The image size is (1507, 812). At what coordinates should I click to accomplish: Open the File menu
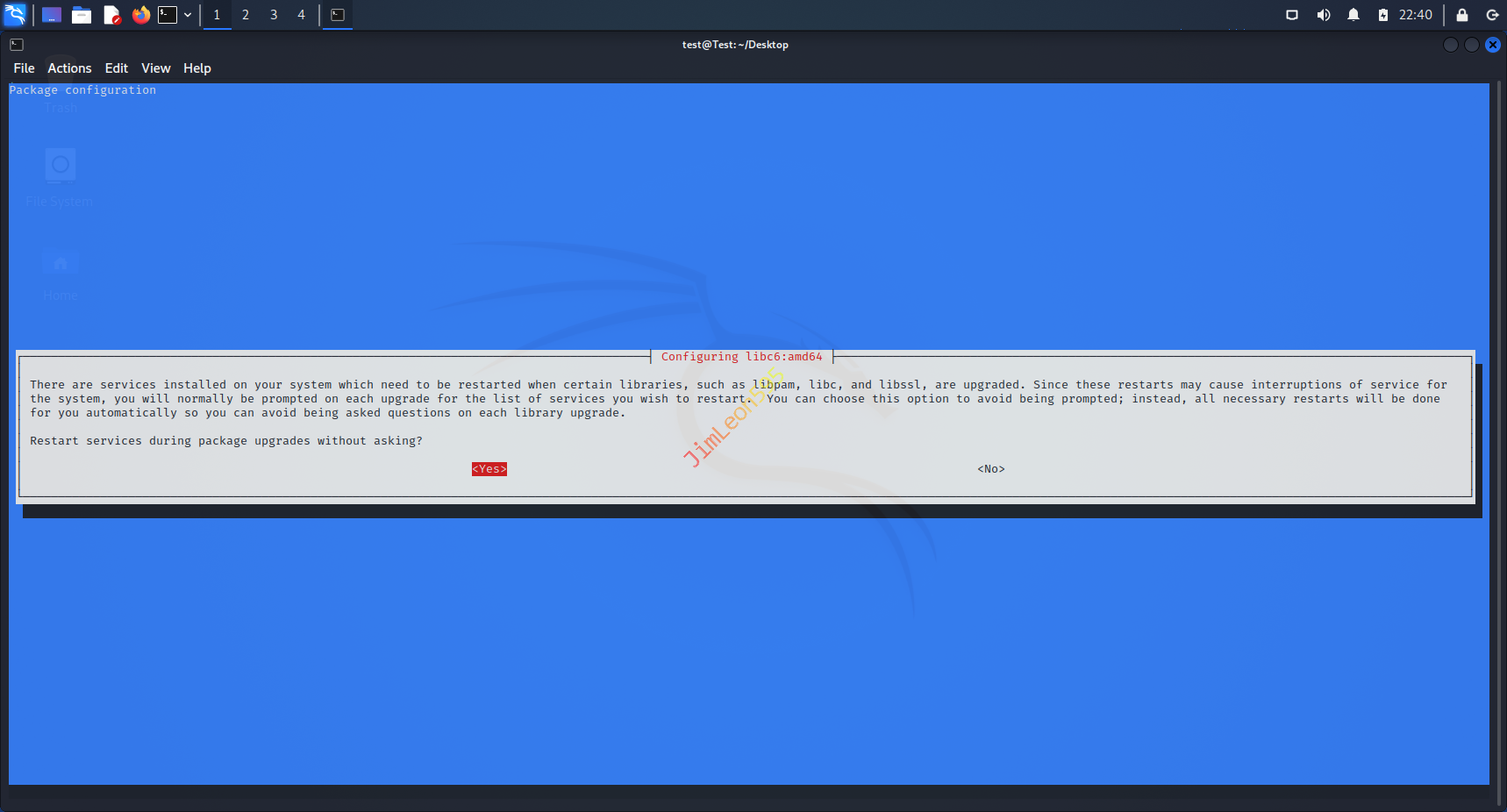24,68
